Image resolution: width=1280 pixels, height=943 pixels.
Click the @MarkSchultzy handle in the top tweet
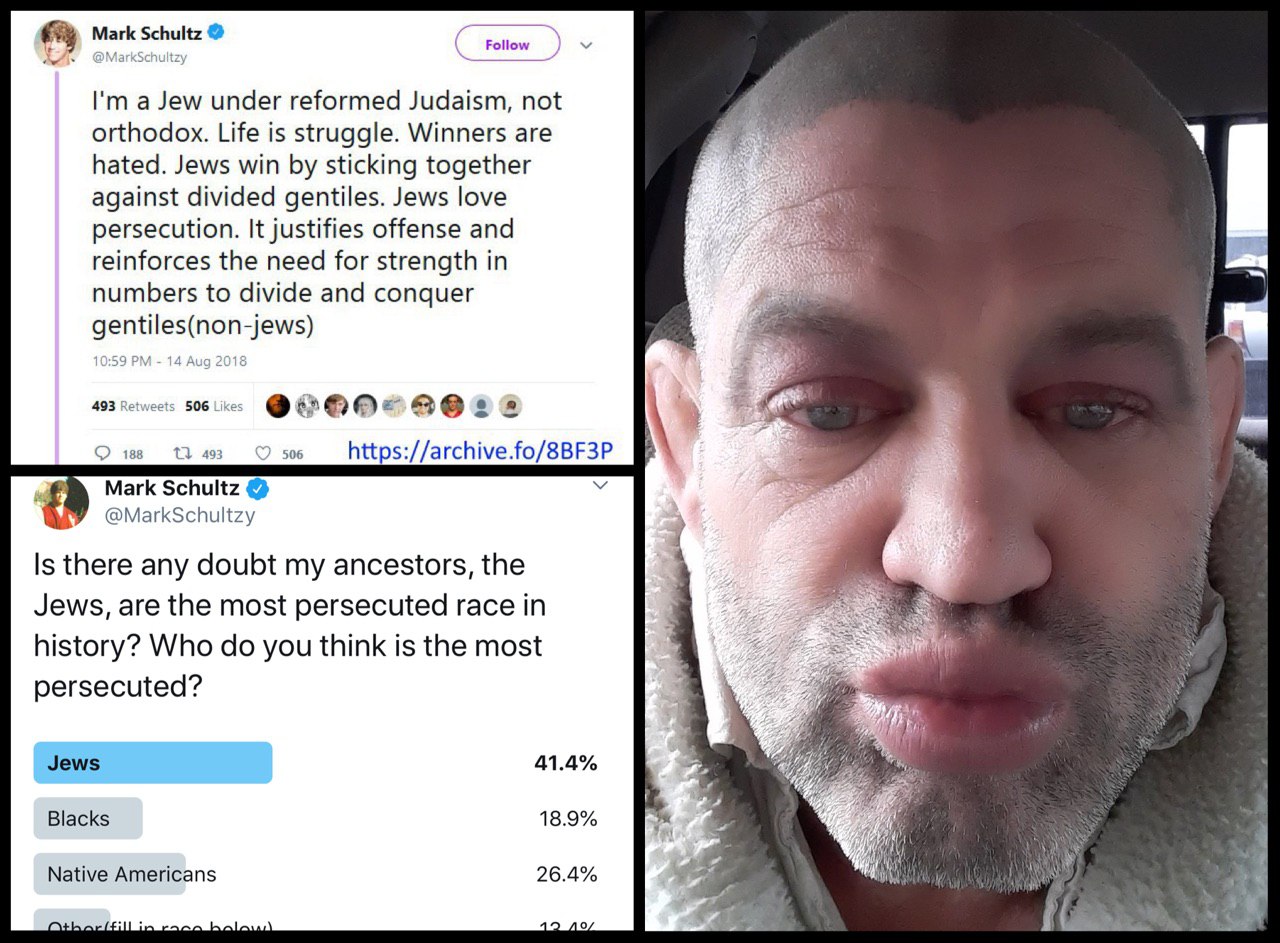(x=139, y=57)
